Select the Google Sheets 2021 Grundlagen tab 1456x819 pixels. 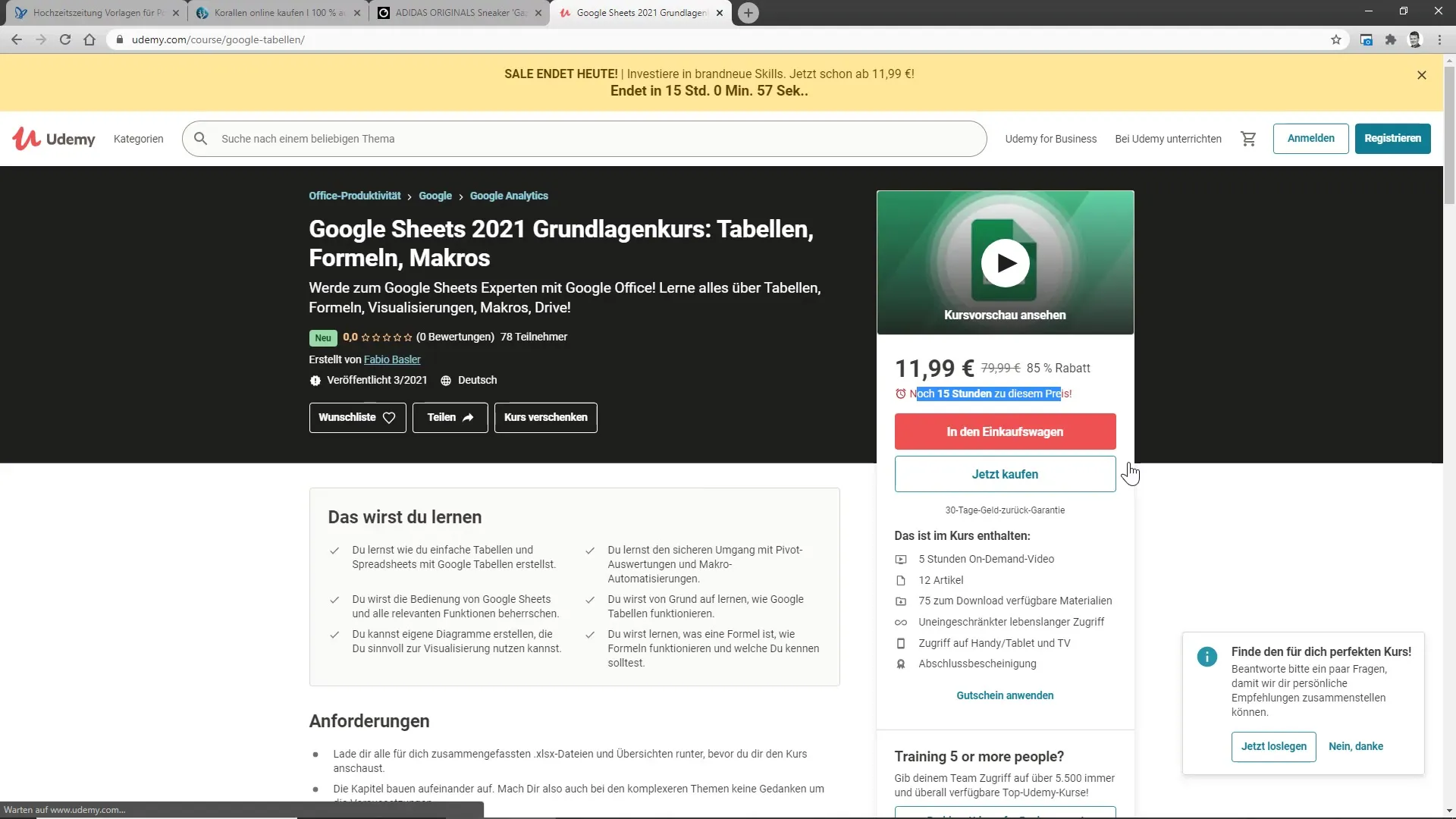point(641,13)
